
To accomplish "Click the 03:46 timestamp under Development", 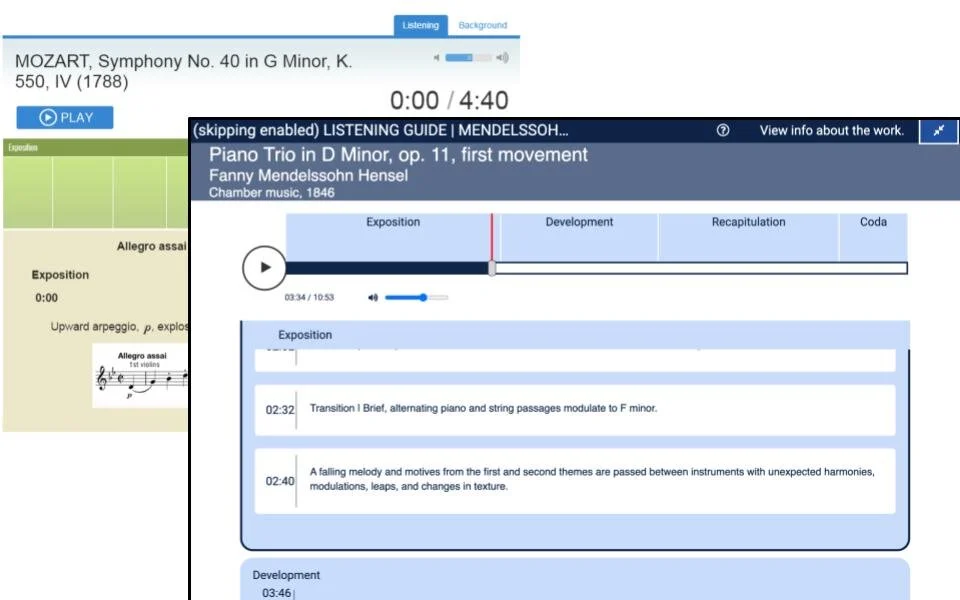I will (277, 593).
